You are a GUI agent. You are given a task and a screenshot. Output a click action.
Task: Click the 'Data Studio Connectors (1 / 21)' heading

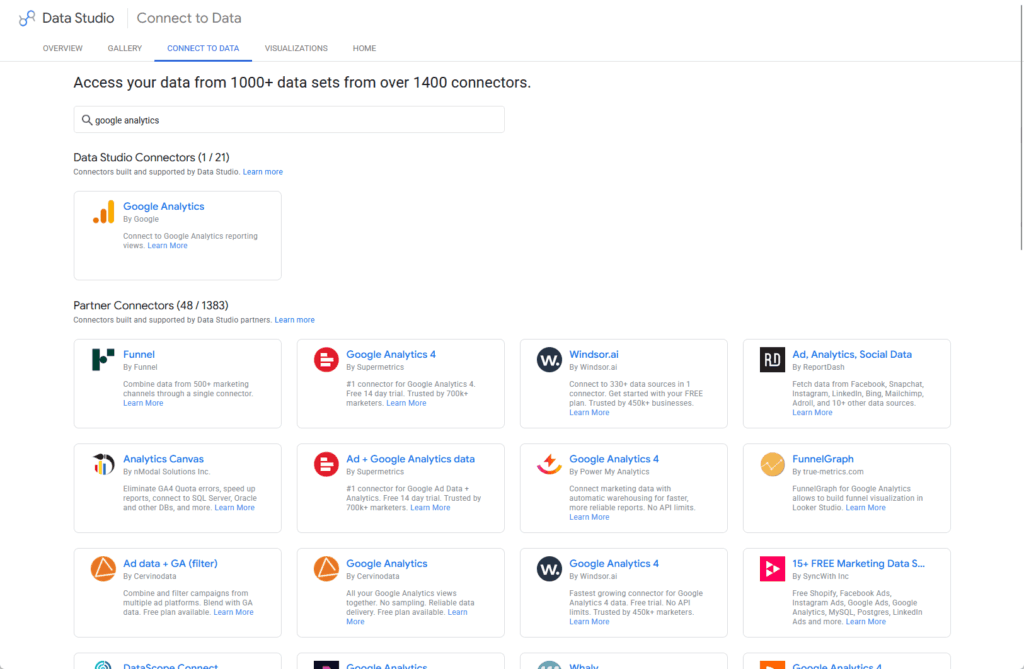coord(151,157)
